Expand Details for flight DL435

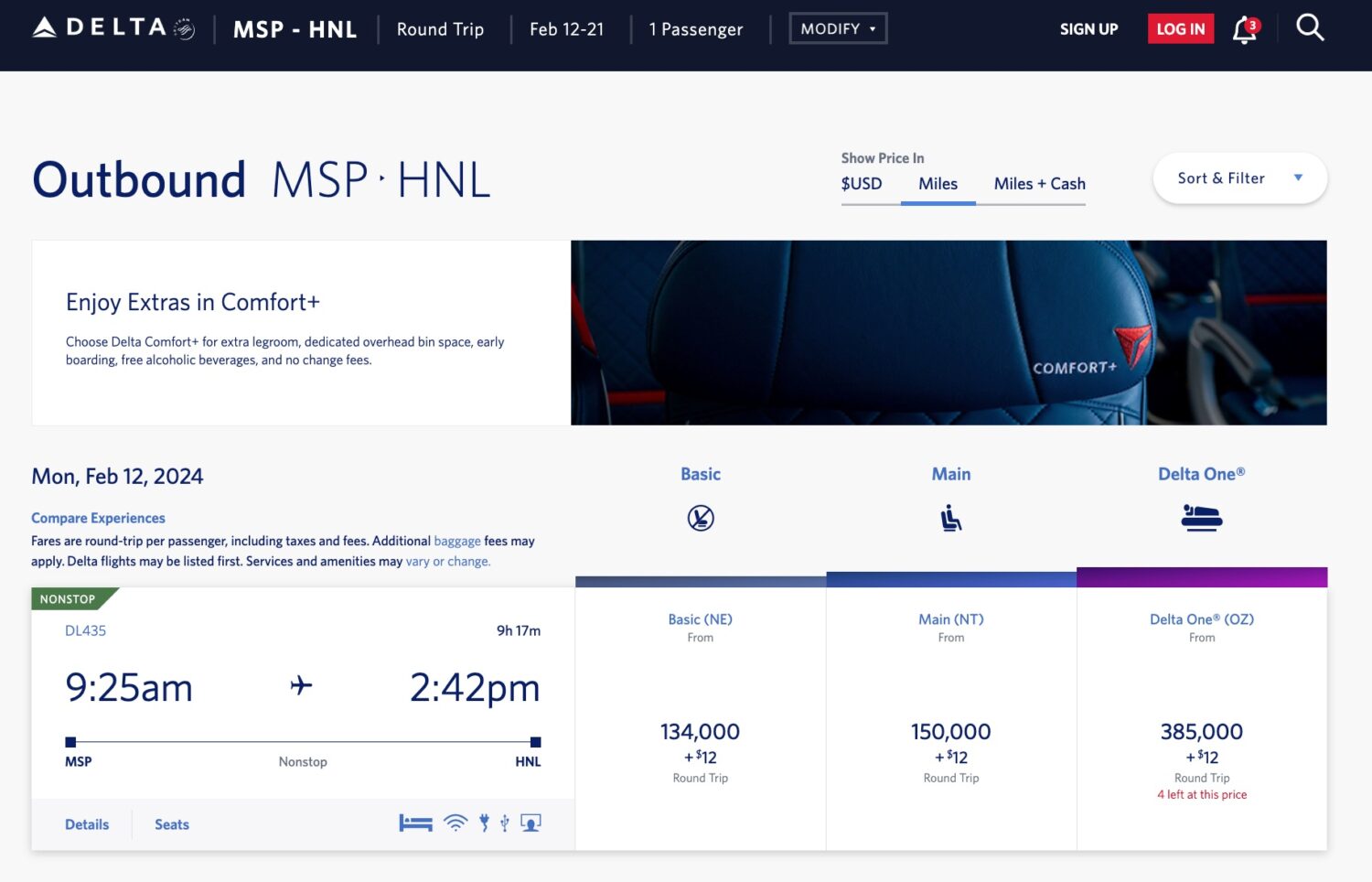coord(86,823)
